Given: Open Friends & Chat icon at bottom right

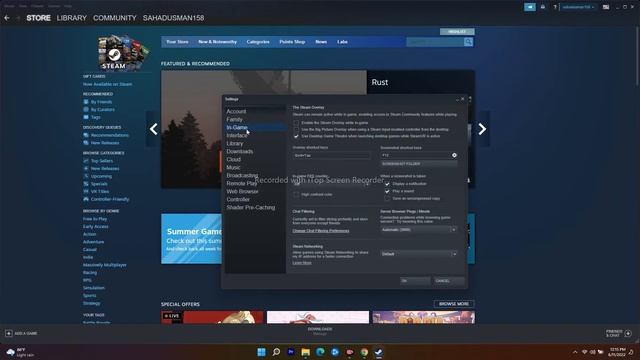Looking at the screenshot, I should coord(628,333).
